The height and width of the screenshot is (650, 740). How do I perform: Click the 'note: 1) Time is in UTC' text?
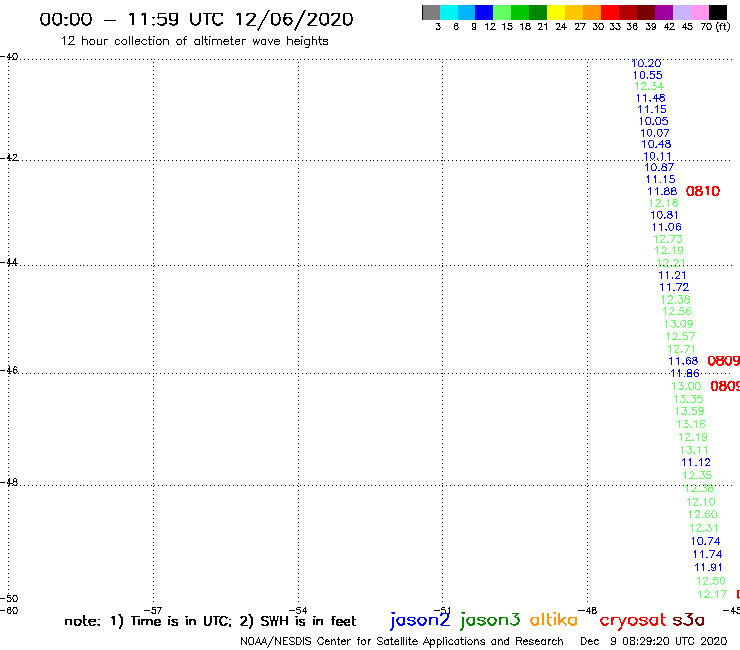point(148,621)
